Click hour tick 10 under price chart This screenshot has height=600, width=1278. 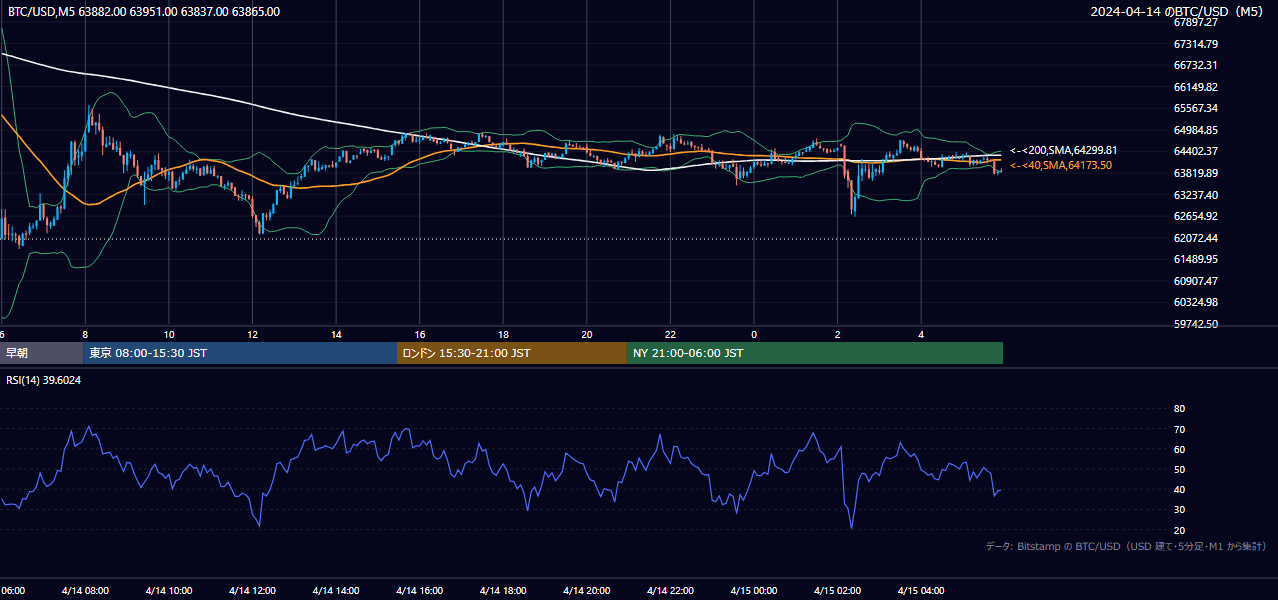pyautogui.click(x=169, y=334)
